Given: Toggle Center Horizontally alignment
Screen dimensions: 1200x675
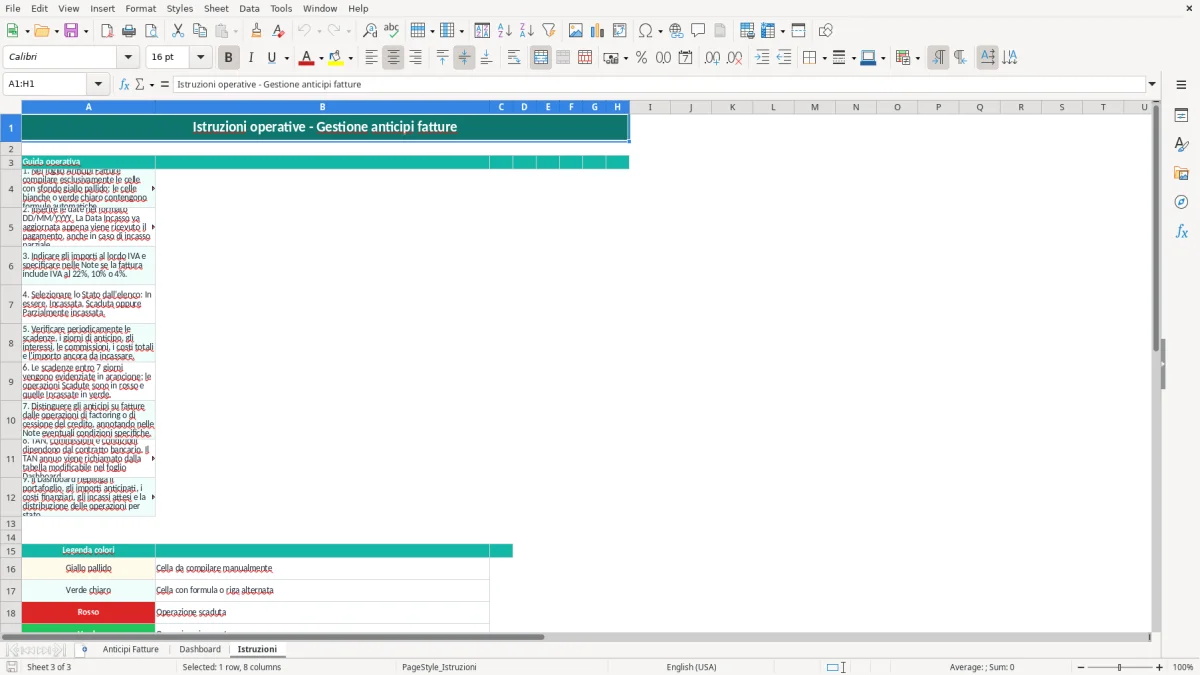Looking at the screenshot, I should (393, 58).
